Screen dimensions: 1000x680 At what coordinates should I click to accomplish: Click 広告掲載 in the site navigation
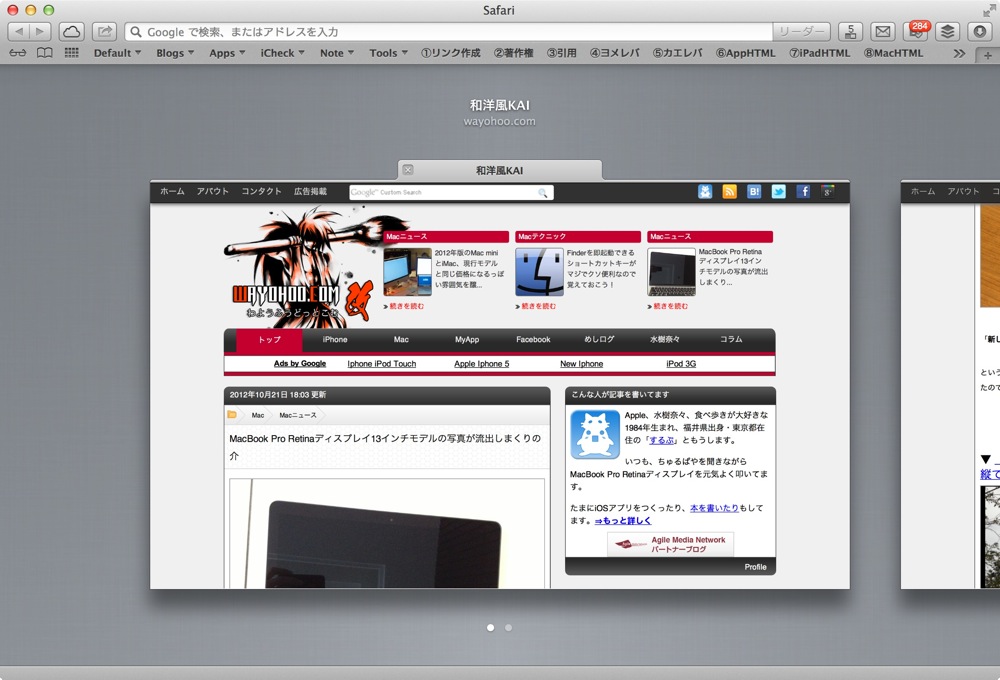coord(310,191)
